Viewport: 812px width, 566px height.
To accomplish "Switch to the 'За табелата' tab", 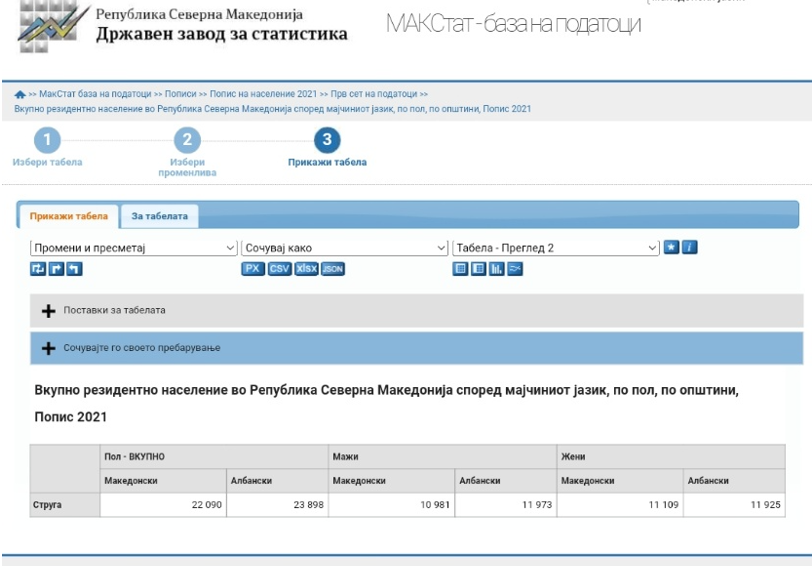I will click(x=159, y=216).
